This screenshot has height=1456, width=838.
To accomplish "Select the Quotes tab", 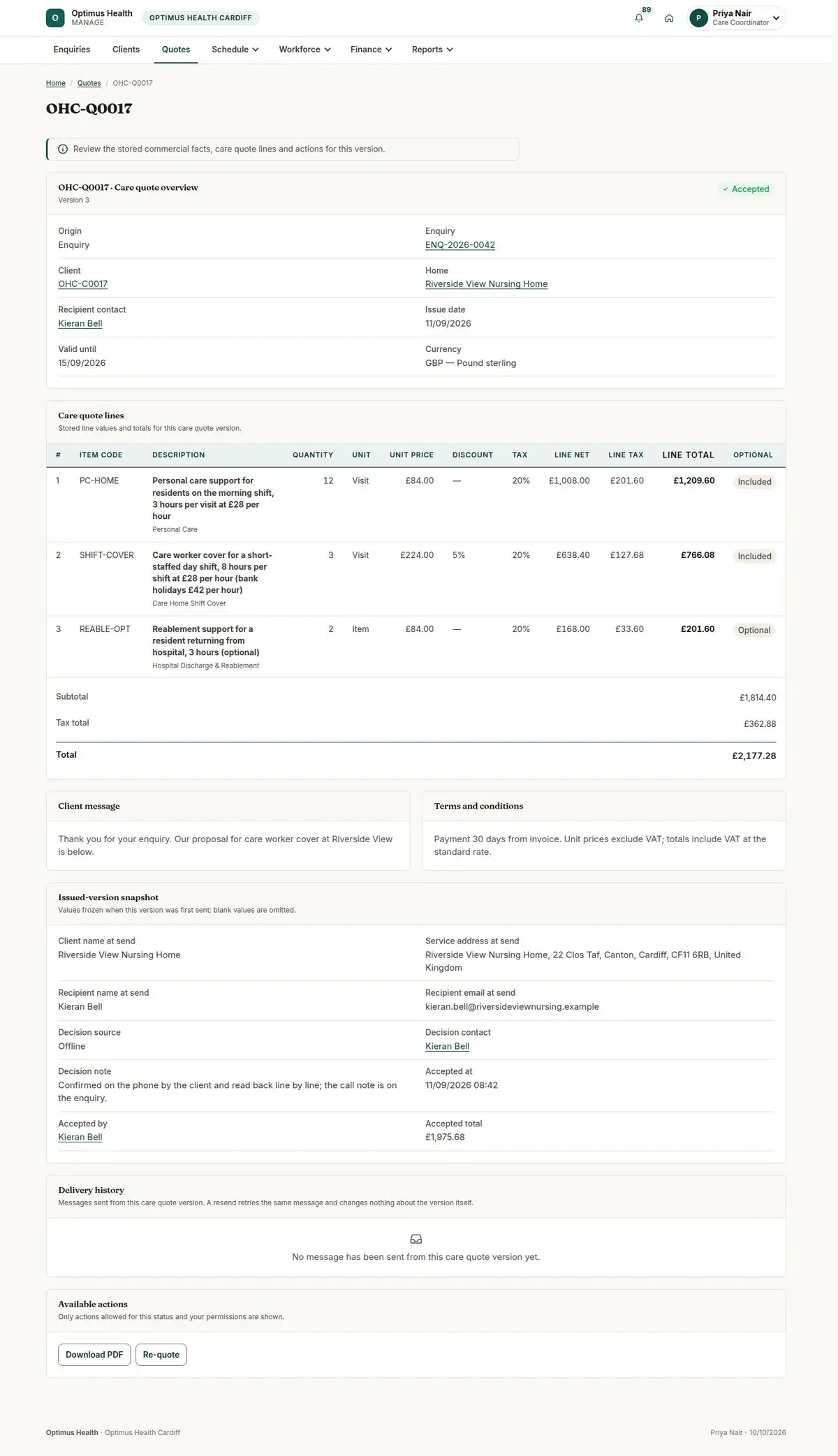I will point(176,50).
